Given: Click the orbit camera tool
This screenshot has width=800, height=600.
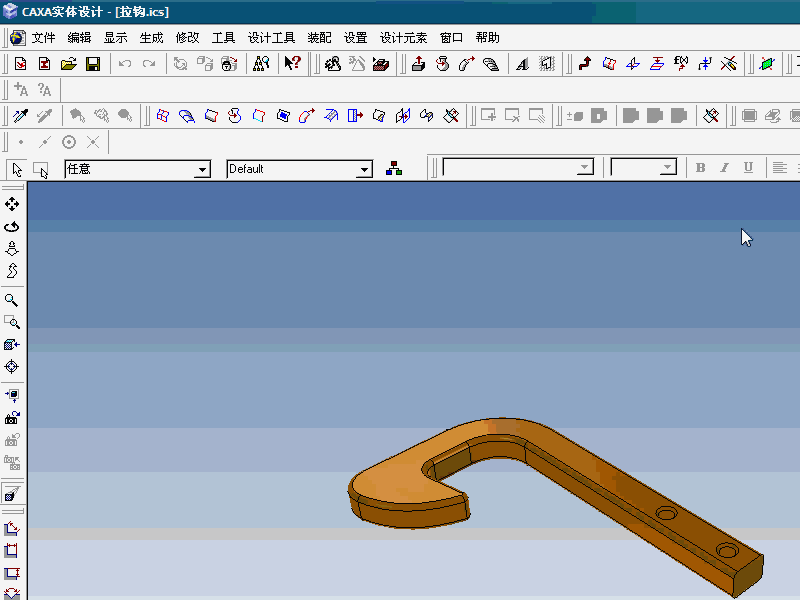Looking at the screenshot, I should click(x=12, y=227).
